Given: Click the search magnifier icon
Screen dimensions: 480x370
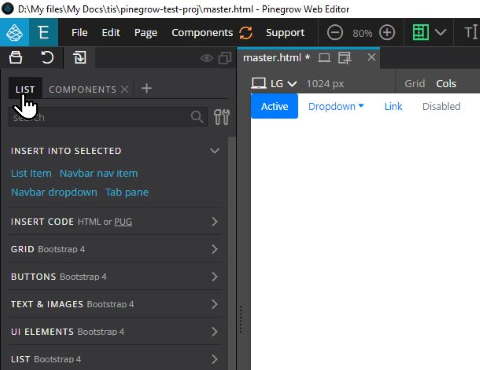Looking at the screenshot, I should coord(197,117).
